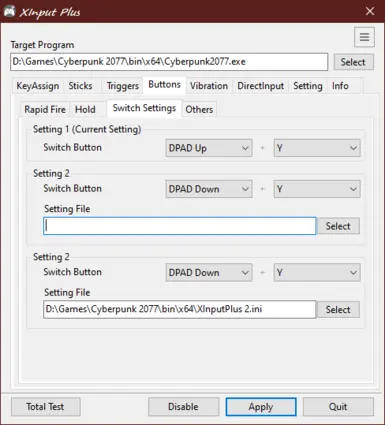Open the hamburger menu button
The width and height of the screenshot is (385, 425).
[364, 37]
